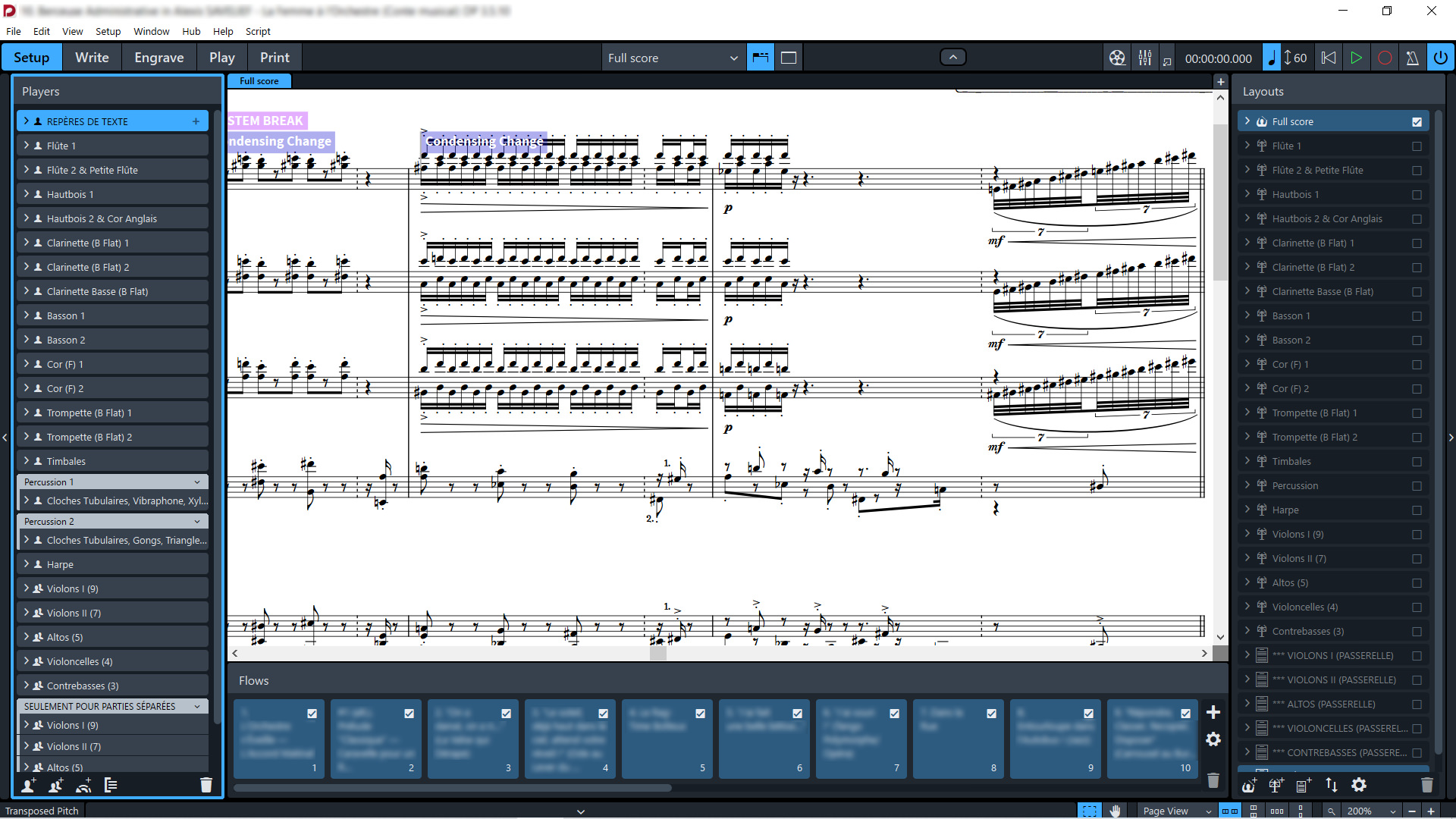Toggle checkbox on flow card 1
The width and height of the screenshot is (1456, 819).
click(312, 714)
